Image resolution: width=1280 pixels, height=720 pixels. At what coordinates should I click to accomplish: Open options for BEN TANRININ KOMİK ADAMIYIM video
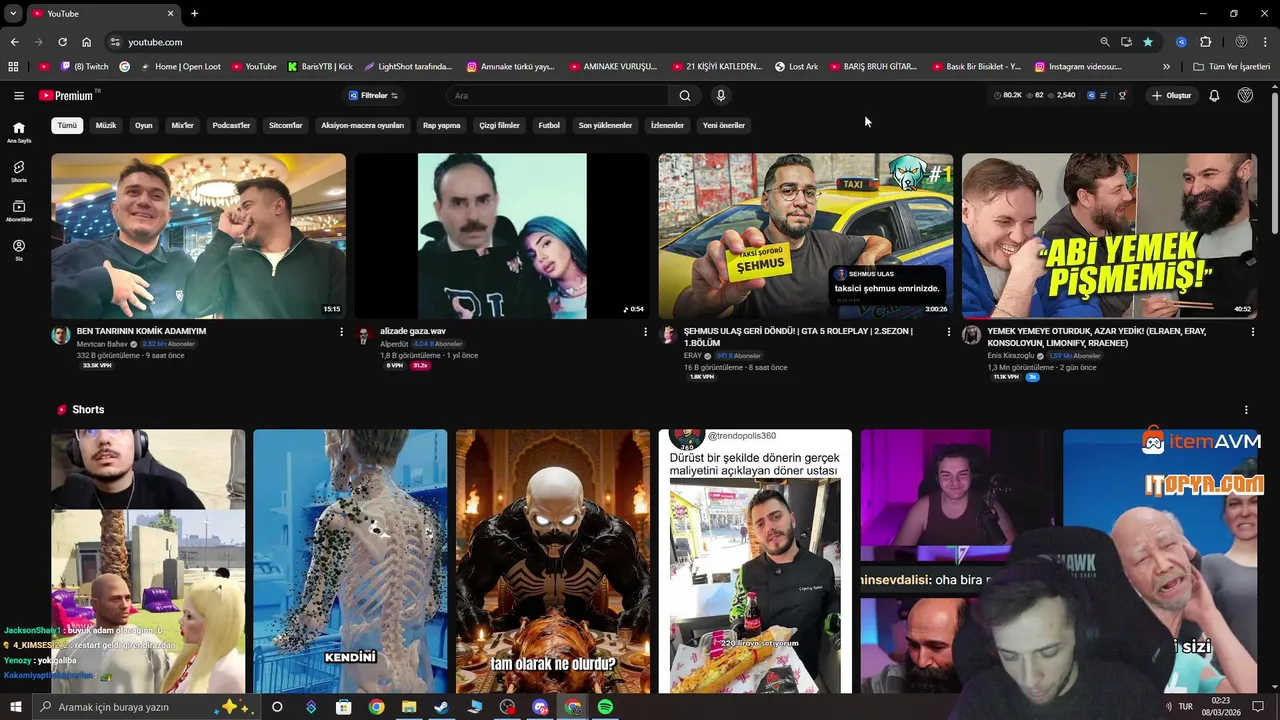click(341, 332)
